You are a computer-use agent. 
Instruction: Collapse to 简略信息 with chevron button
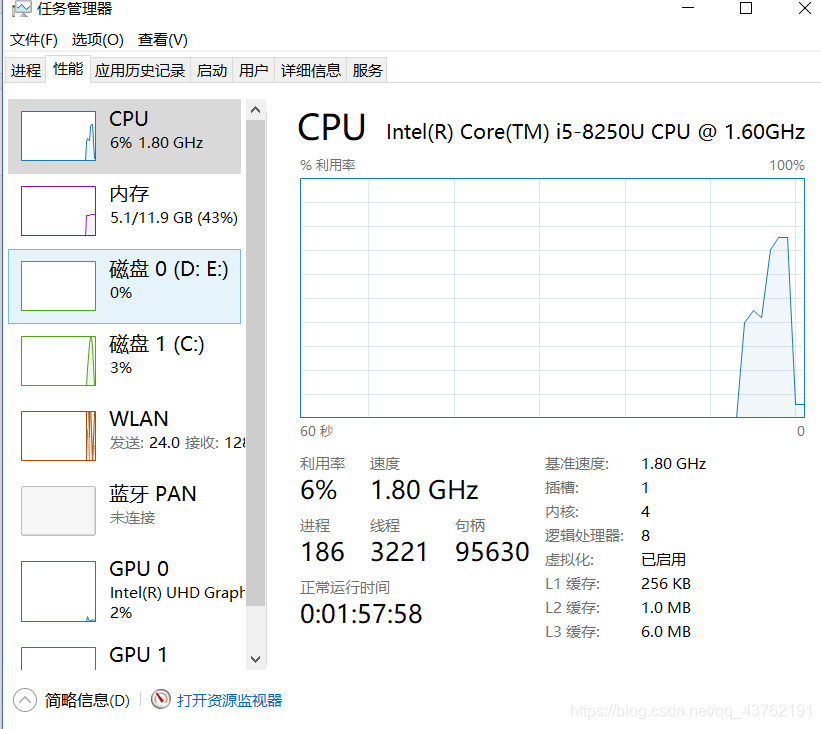pos(25,700)
